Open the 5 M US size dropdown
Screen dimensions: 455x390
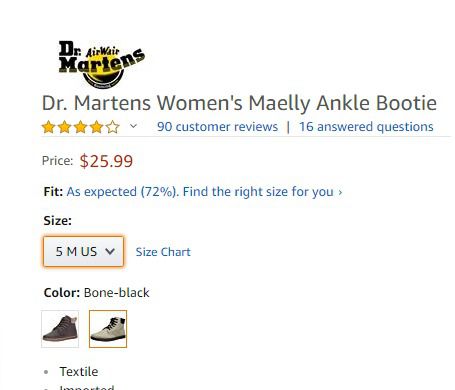(x=83, y=252)
